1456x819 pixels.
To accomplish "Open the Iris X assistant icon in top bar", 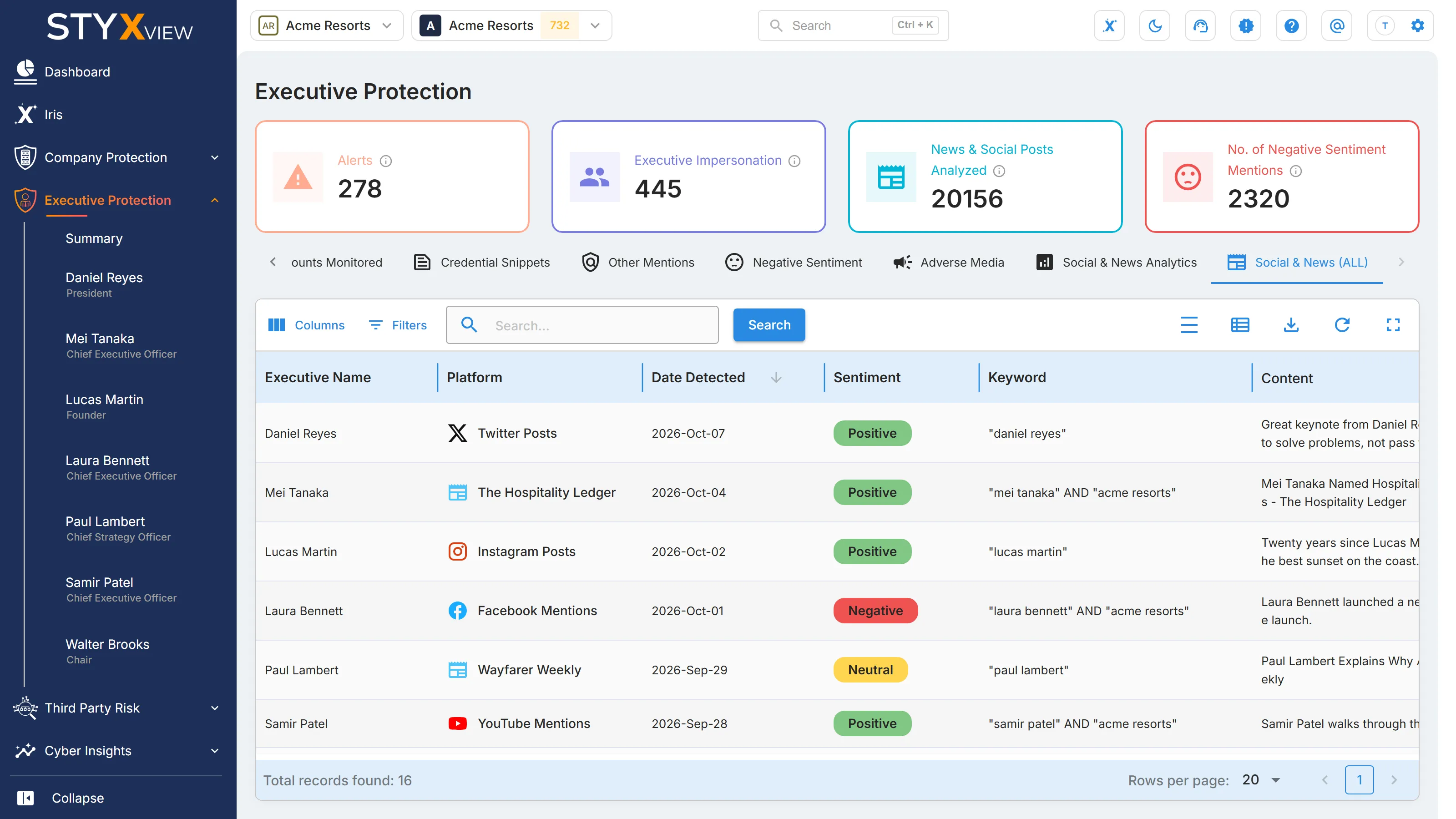I will pyautogui.click(x=1109, y=25).
